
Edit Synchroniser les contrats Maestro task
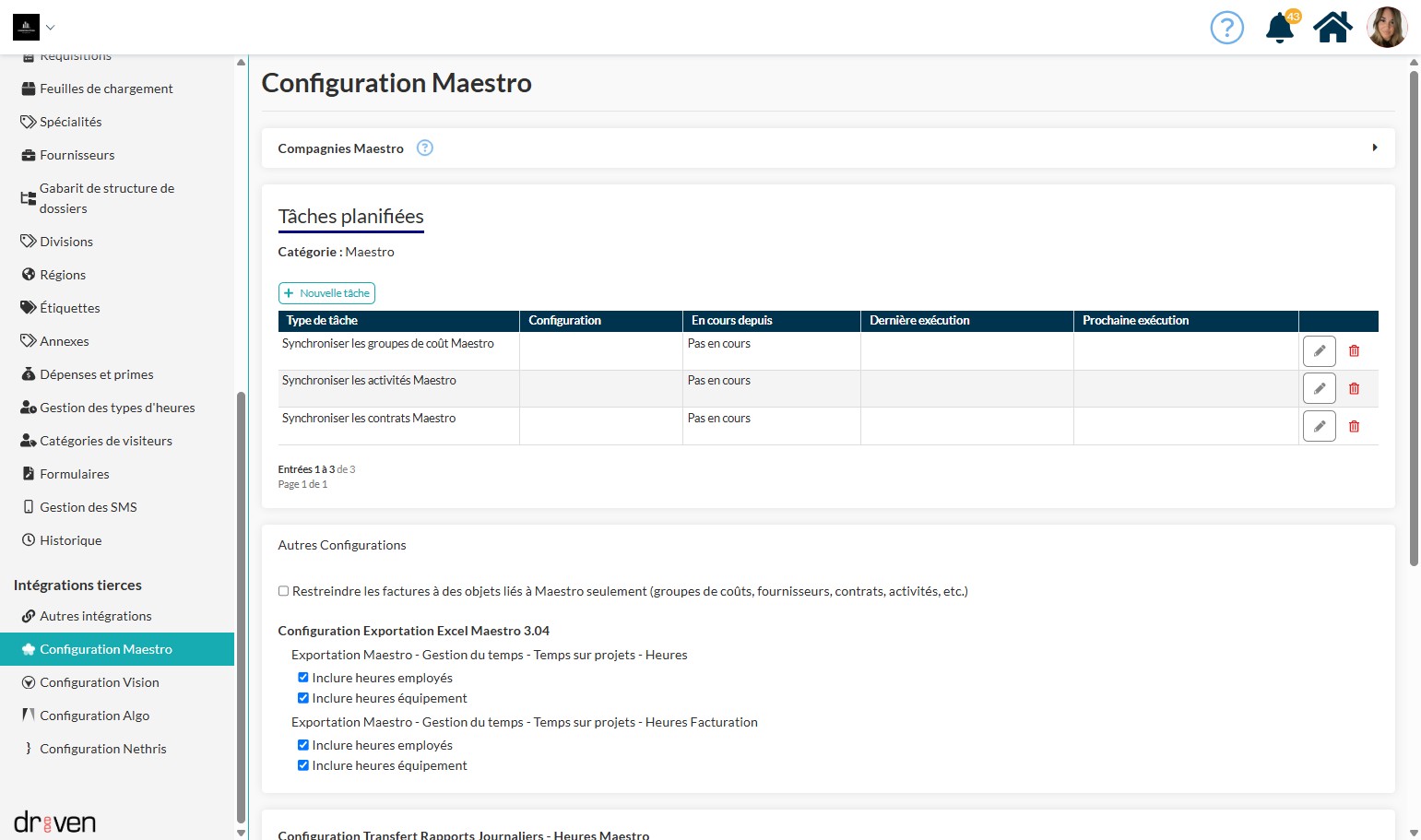coord(1320,426)
